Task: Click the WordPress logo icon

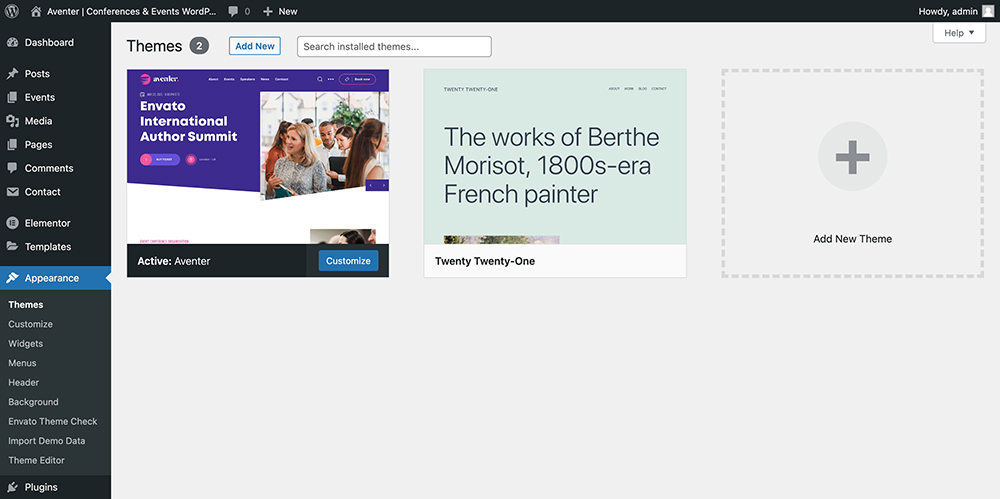Action: click(x=12, y=11)
